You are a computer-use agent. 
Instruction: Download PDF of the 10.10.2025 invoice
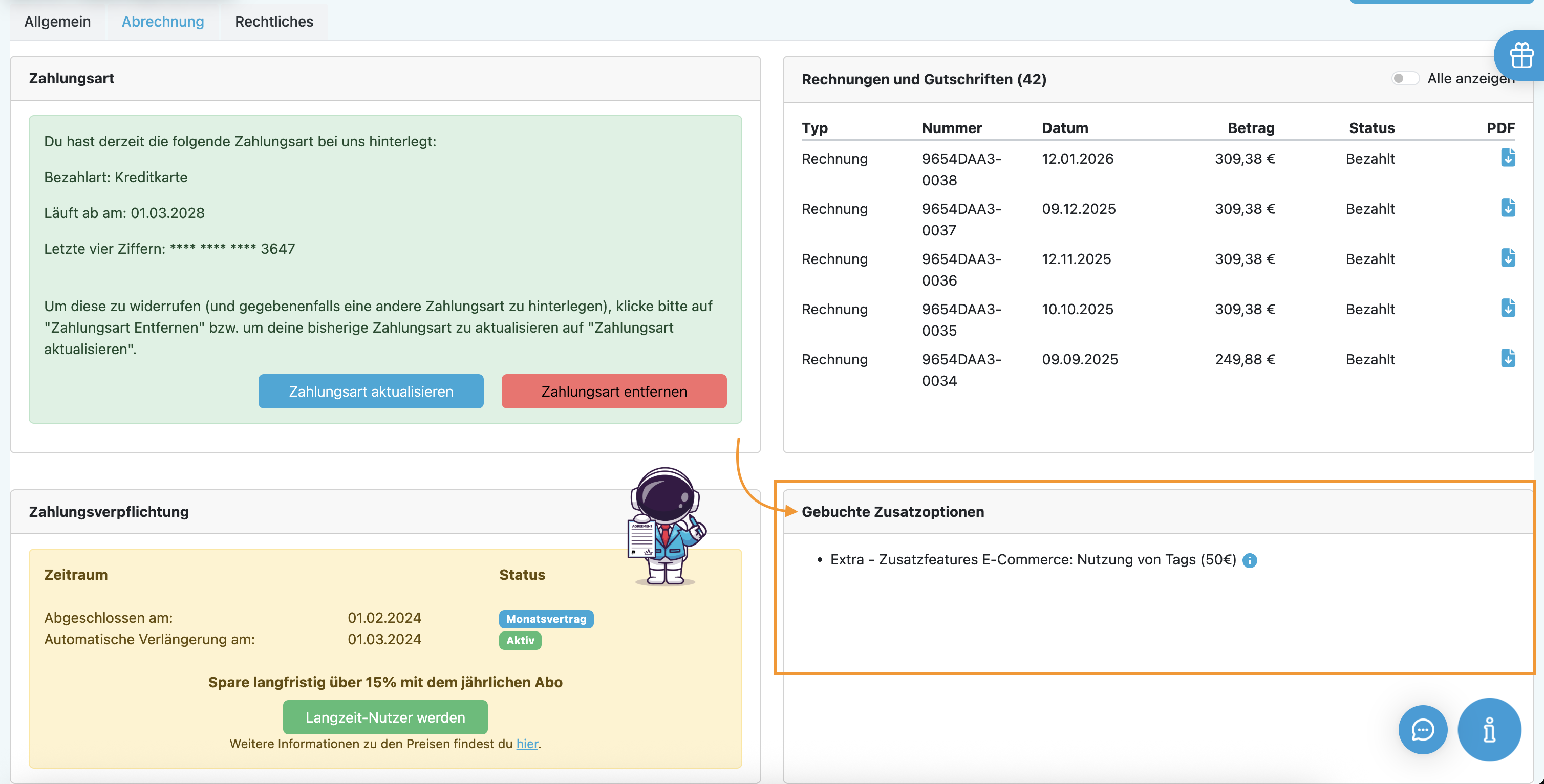click(1508, 308)
